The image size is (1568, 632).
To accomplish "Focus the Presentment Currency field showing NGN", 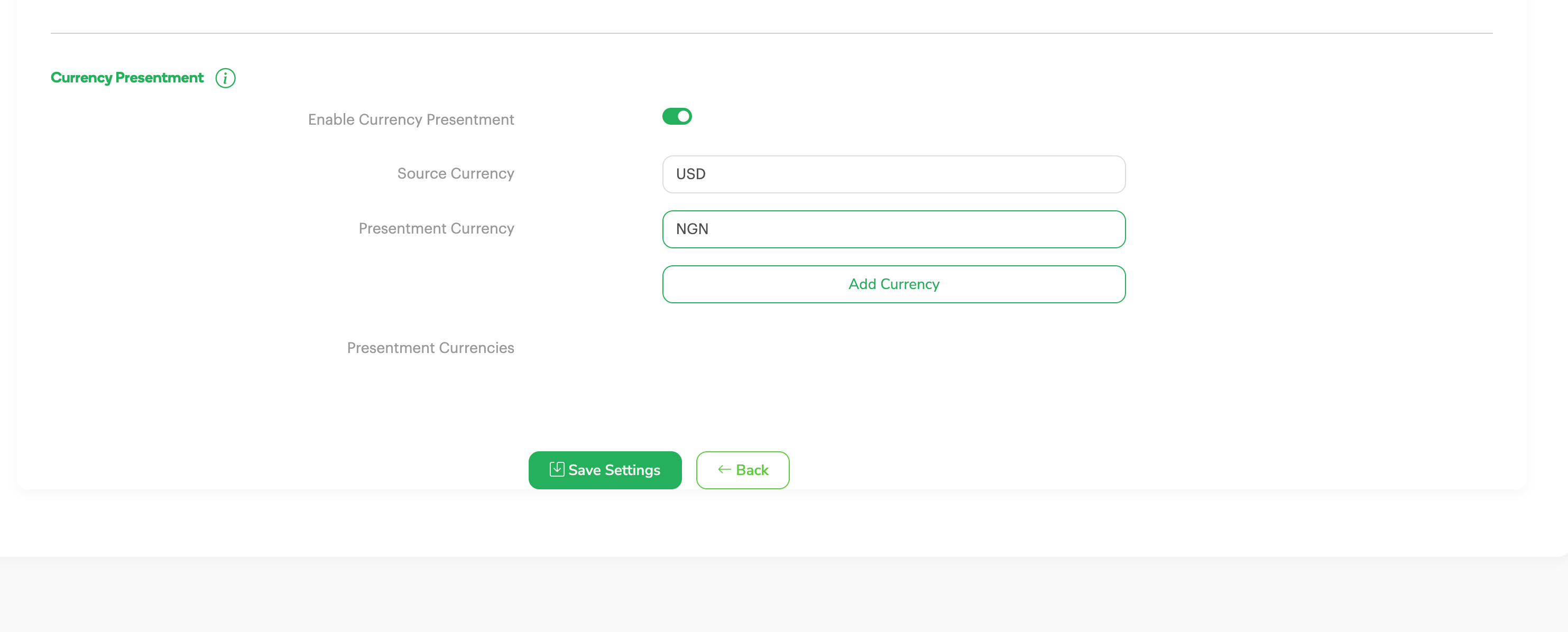I will pyautogui.click(x=893, y=229).
